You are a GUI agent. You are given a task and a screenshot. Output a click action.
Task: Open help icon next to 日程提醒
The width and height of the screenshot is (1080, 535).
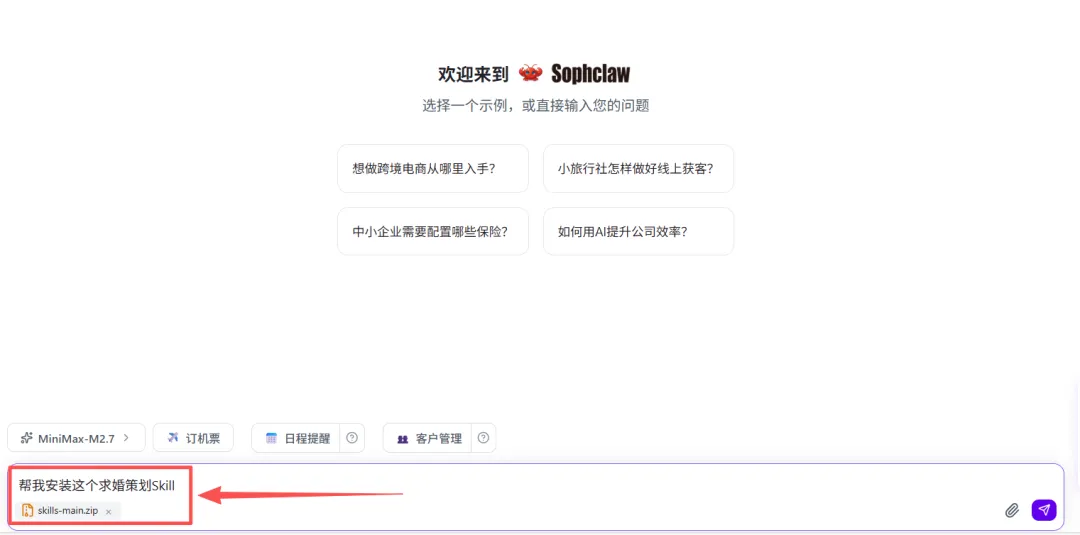coord(352,438)
